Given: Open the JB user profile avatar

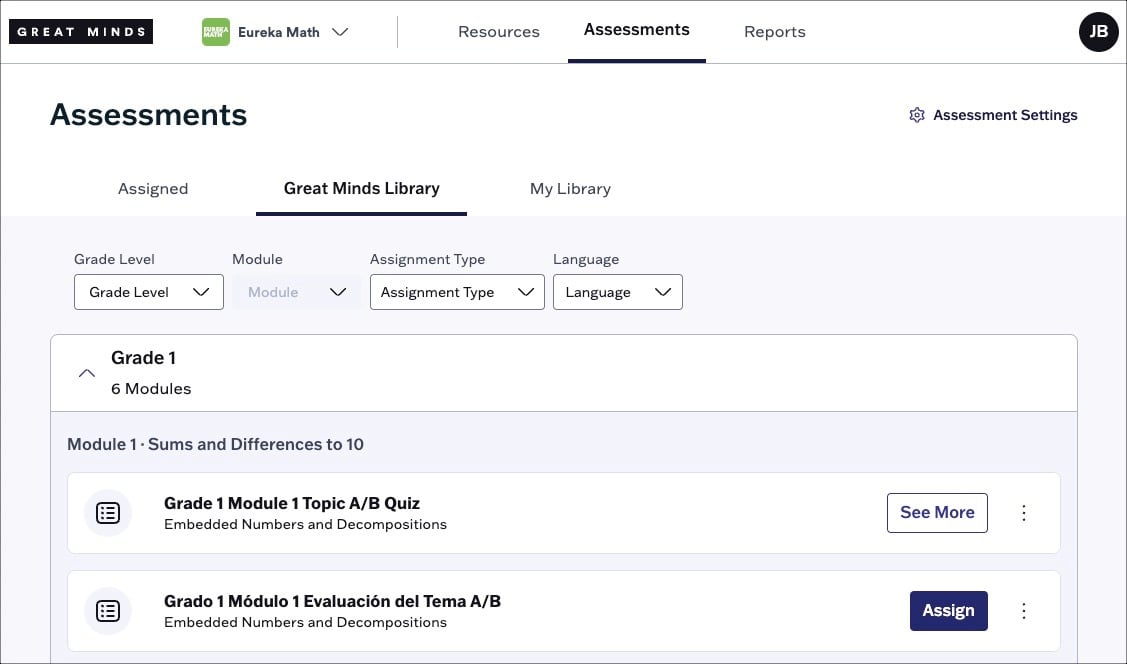Looking at the screenshot, I should 1098,32.
